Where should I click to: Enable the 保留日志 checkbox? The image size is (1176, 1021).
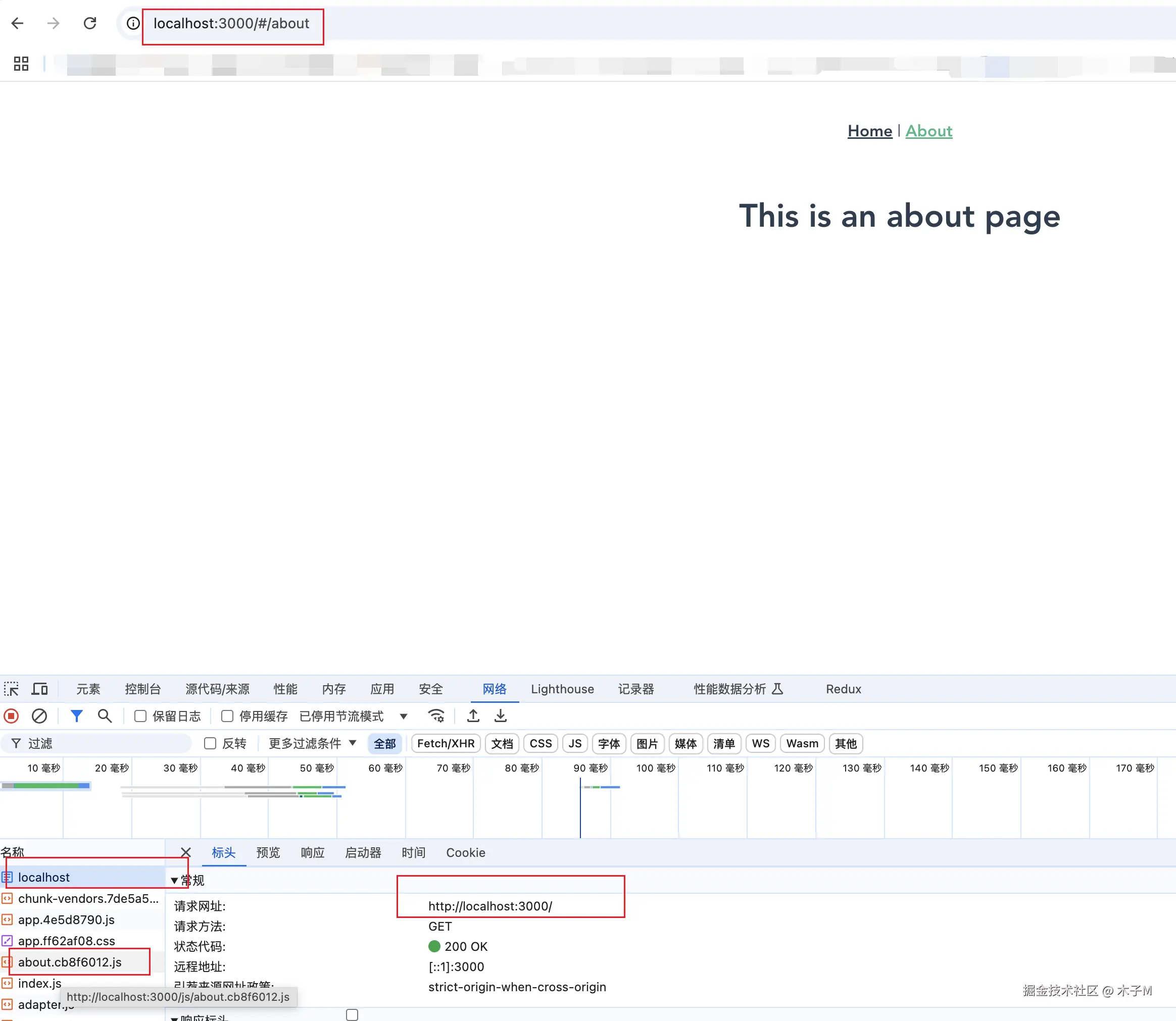pos(139,716)
